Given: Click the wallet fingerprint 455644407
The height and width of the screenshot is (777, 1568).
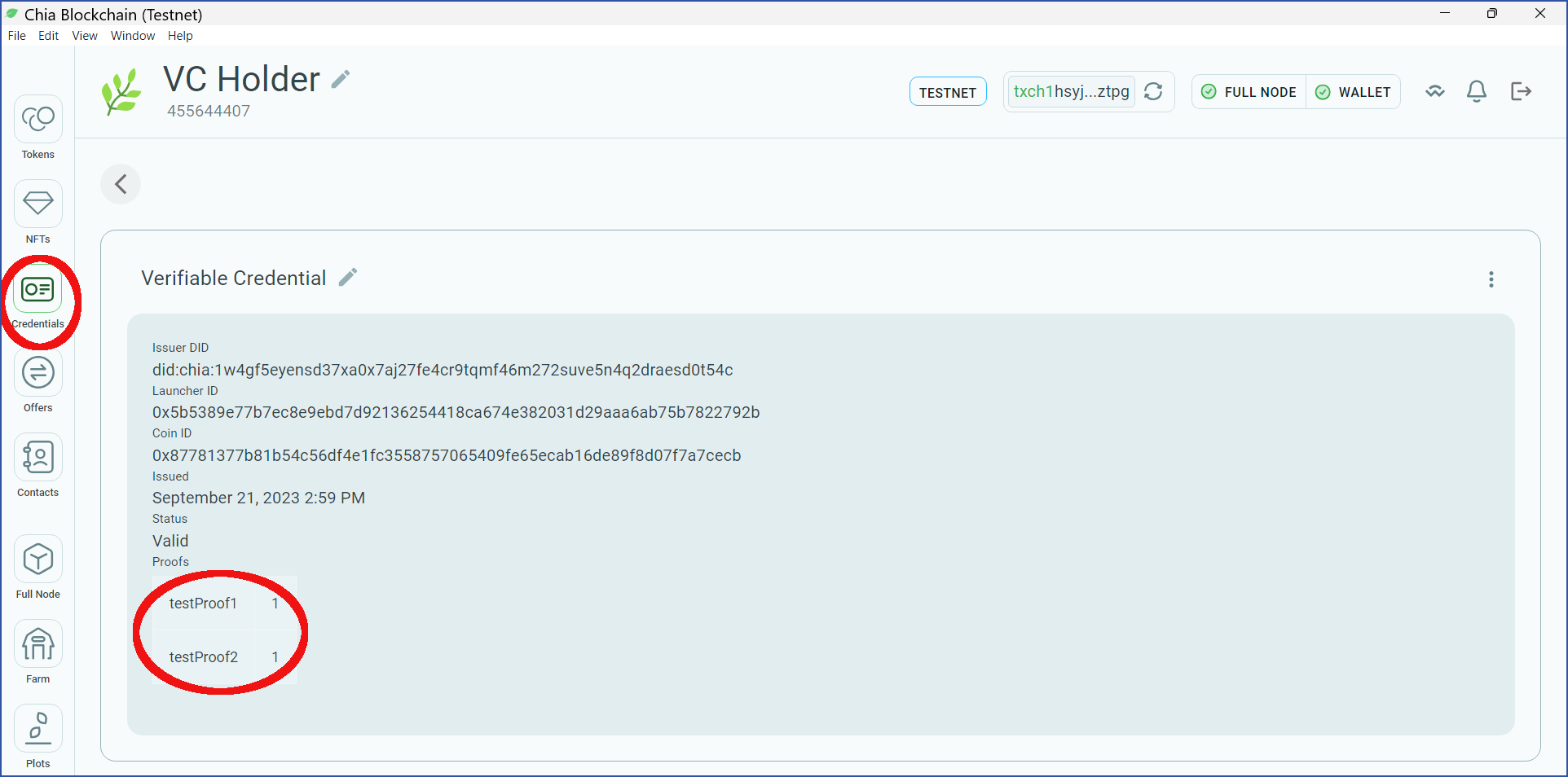Looking at the screenshot, I should click(x=209, y=112).
